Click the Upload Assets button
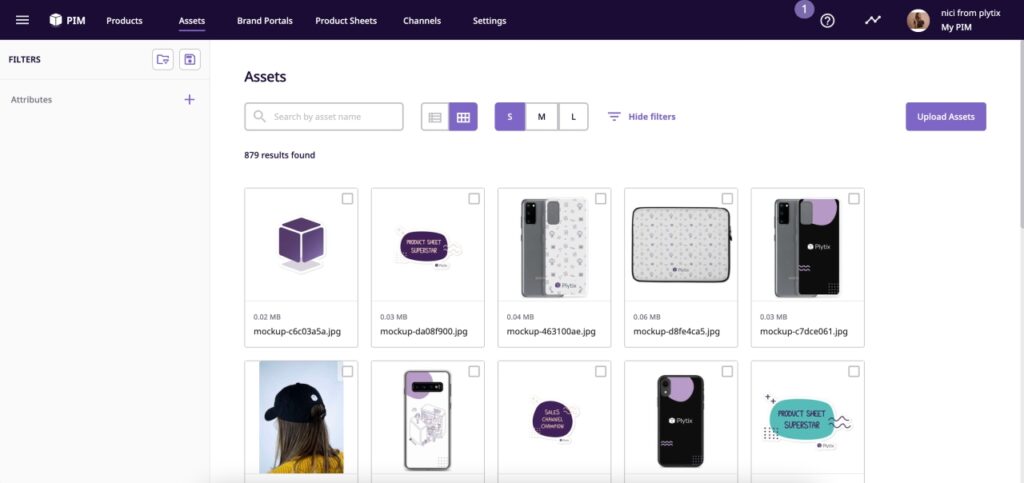 945,117
